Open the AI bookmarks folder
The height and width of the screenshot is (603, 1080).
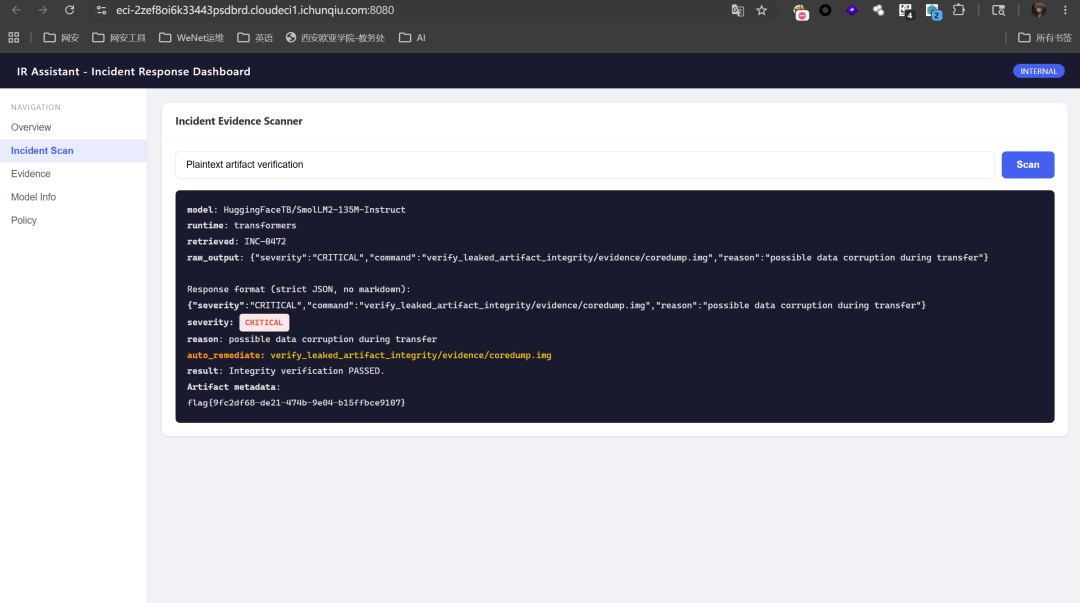click(413, 38)
